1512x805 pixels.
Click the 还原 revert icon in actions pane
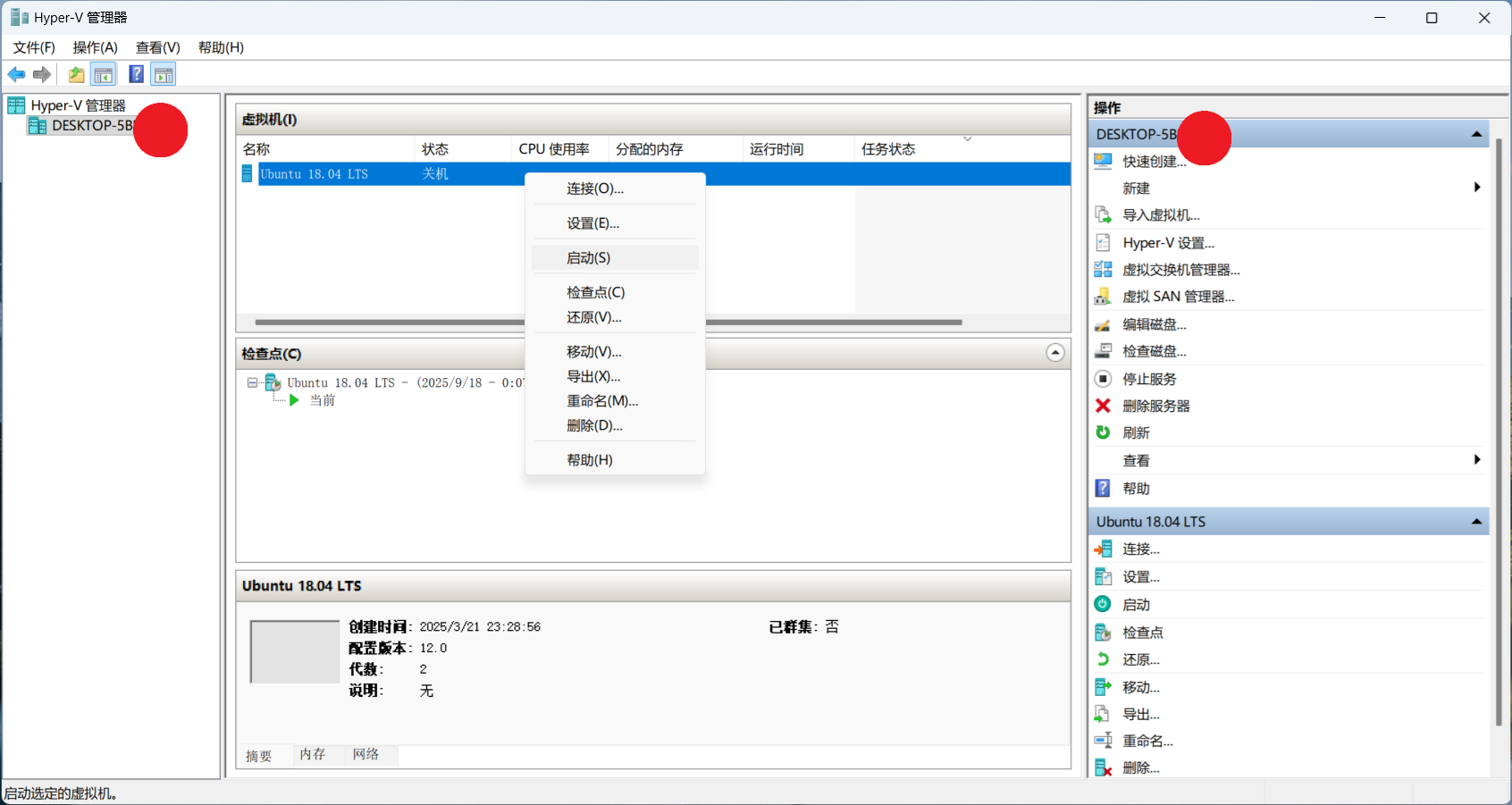1103,659
